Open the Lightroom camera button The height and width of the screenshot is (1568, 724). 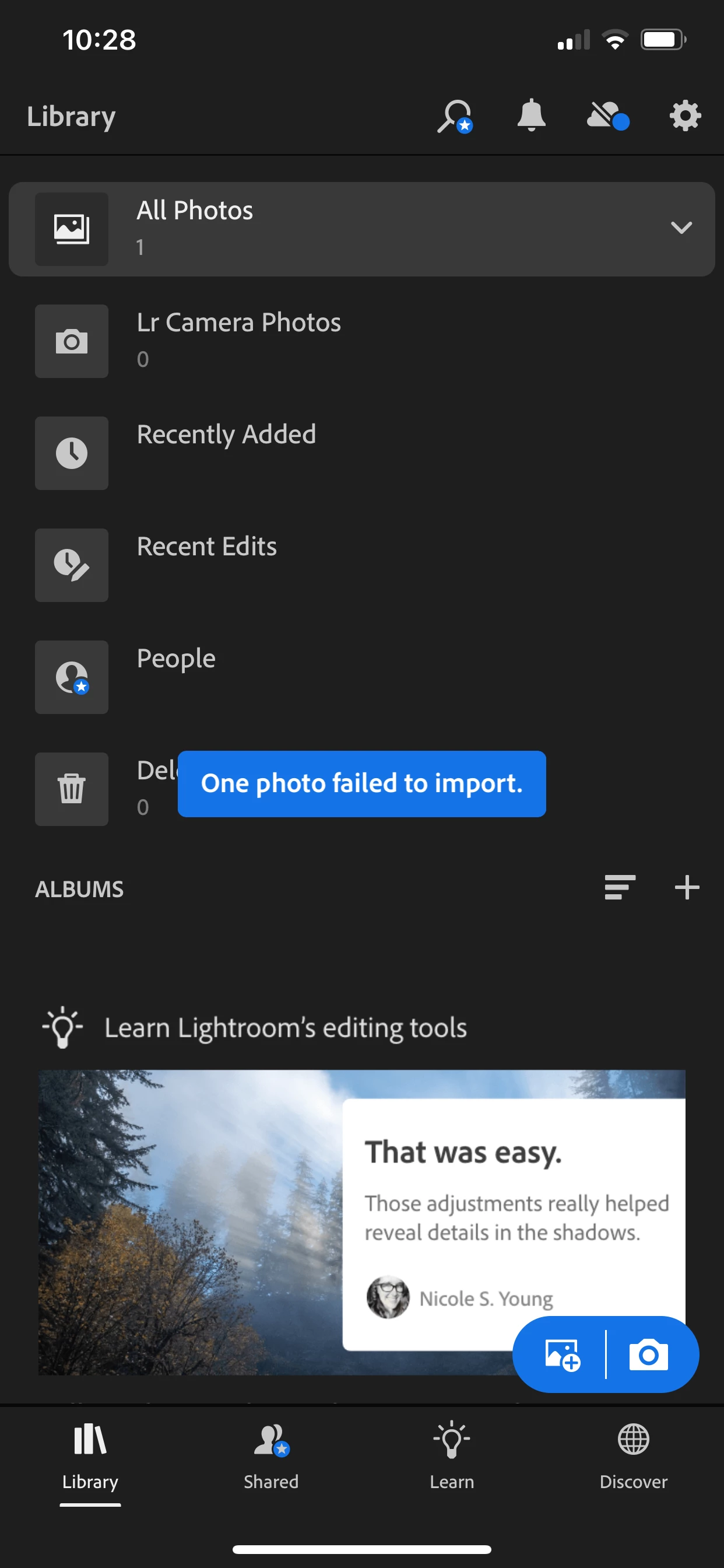[649, 1354]
